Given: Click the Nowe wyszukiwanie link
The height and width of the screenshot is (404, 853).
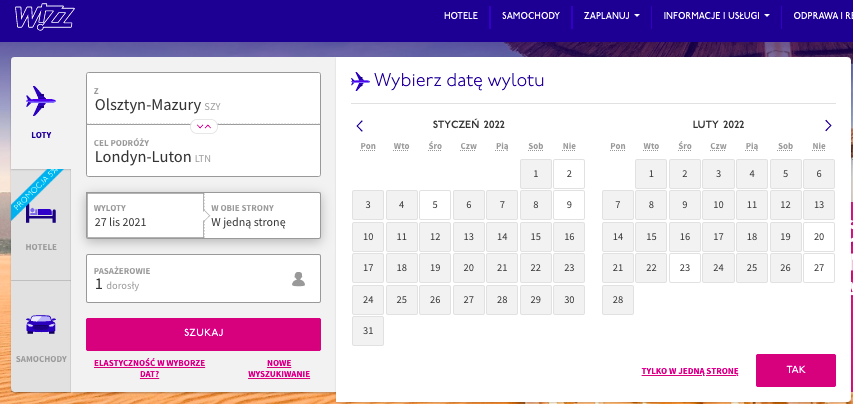Looking at the screenshot, I should point(279,369).
